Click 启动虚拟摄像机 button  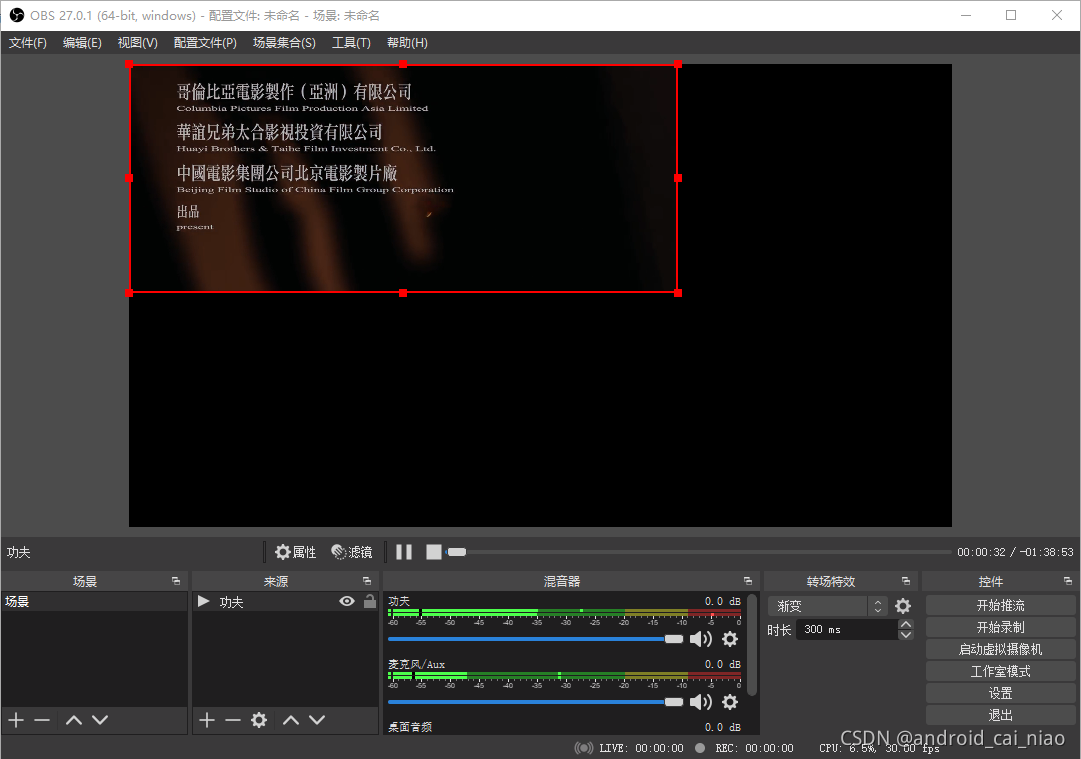pos(1000,649)
